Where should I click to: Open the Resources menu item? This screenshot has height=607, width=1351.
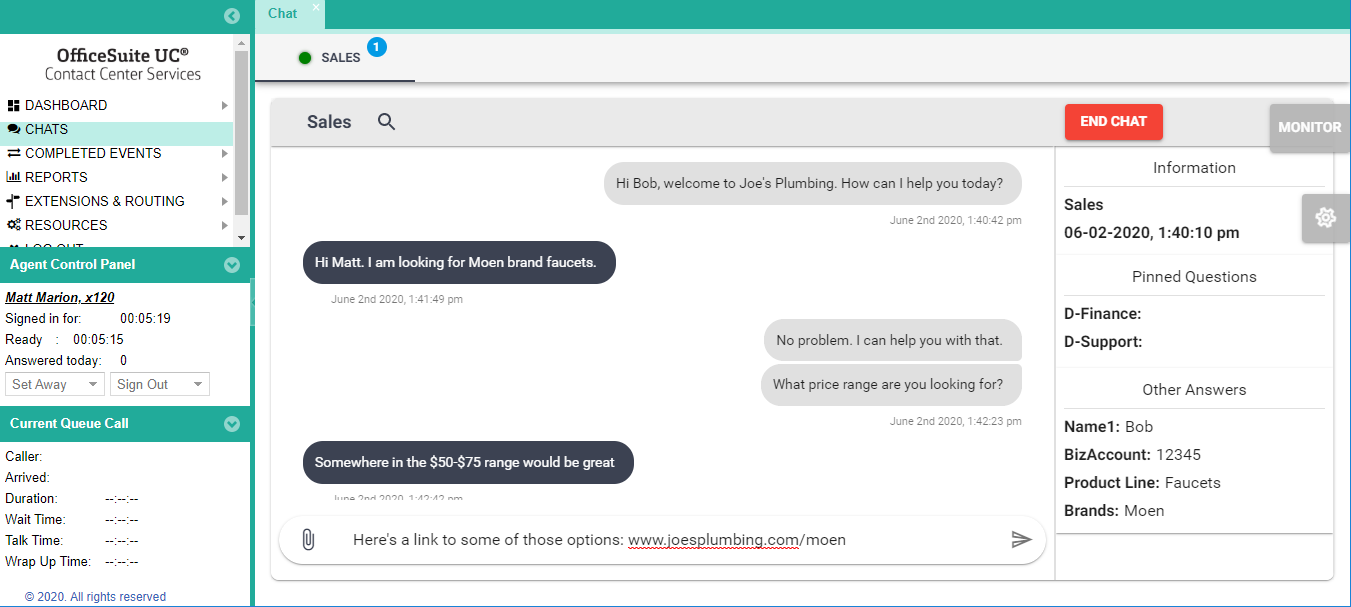click(66, 225)
